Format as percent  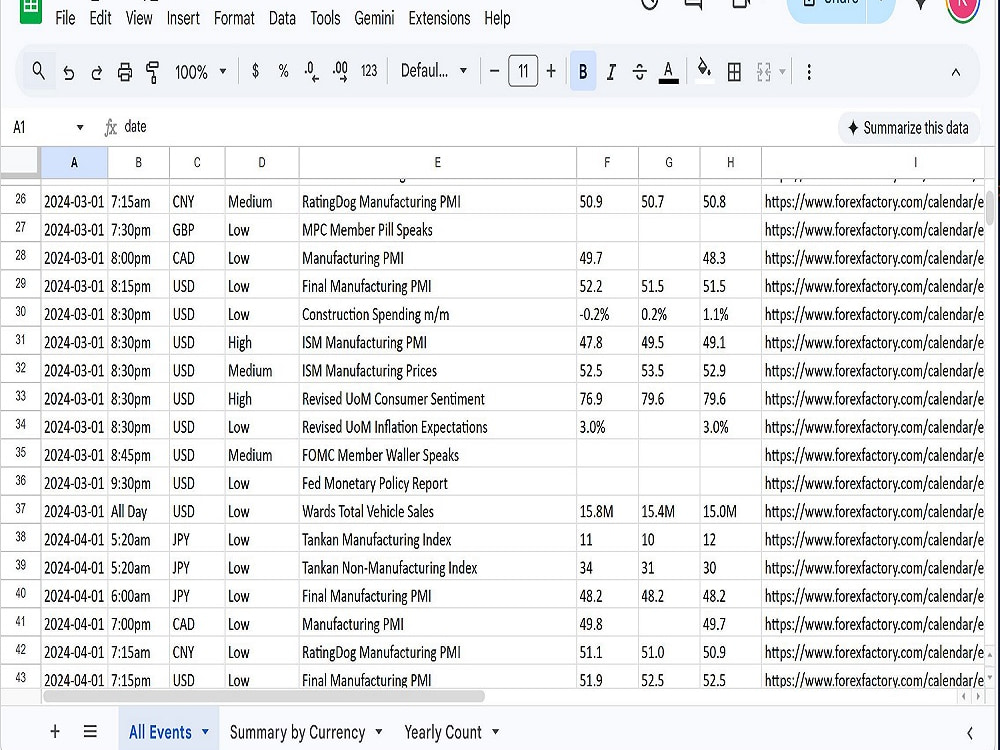click(x=283, y=71)
